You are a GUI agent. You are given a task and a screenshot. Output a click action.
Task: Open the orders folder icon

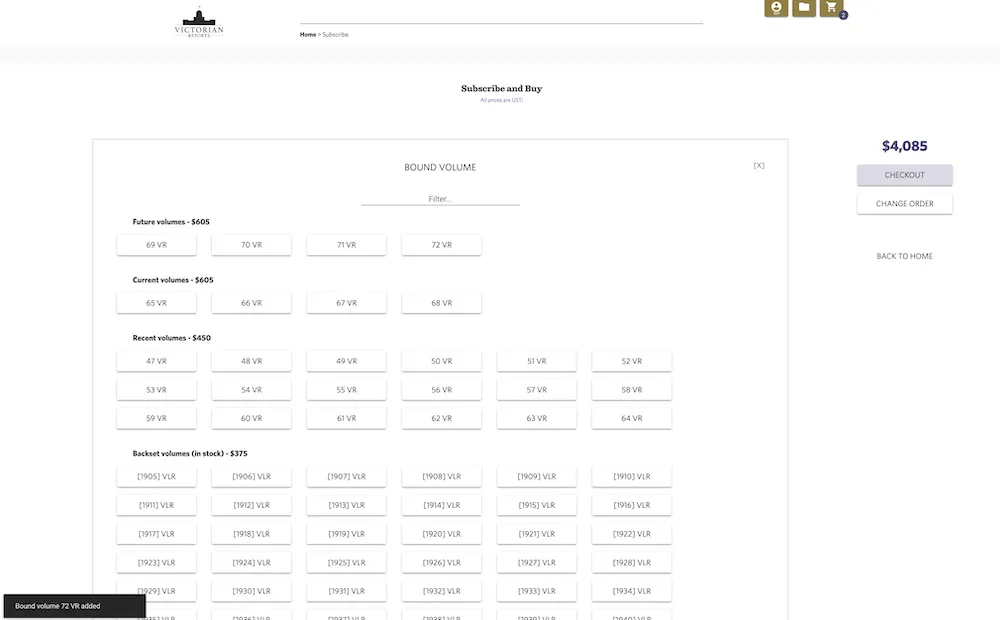(804, 9)
